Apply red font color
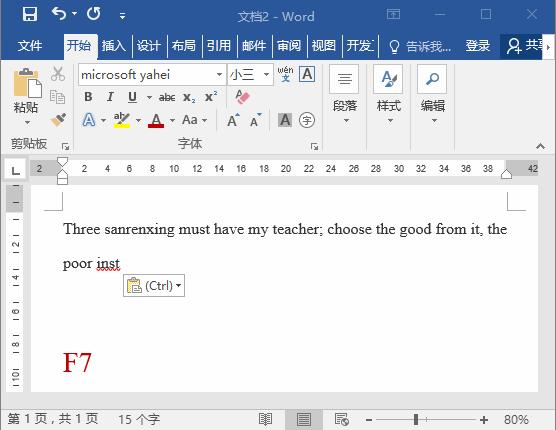 pyautogui.click(x=156, y=120)
